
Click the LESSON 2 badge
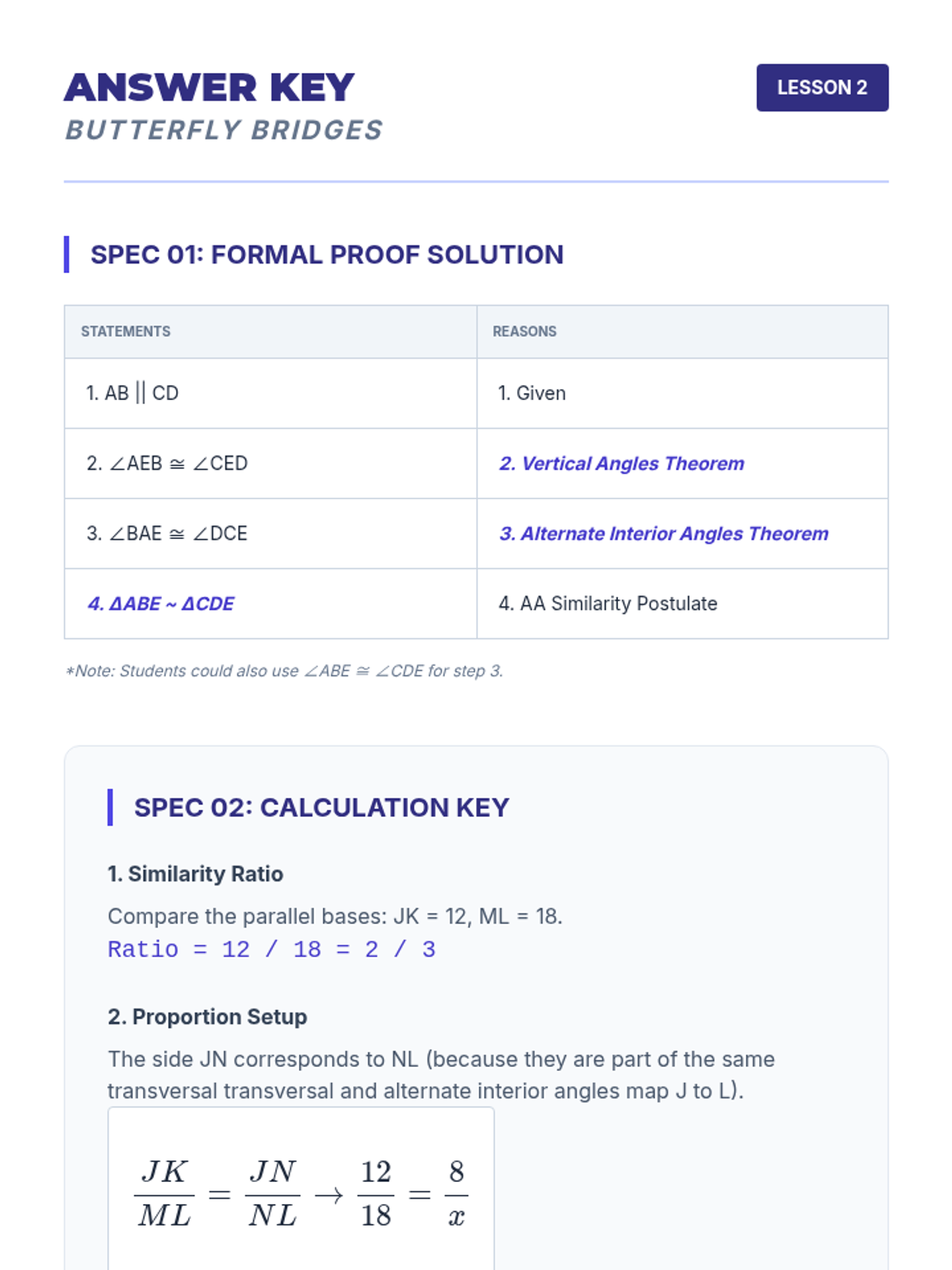coord(822,87)
